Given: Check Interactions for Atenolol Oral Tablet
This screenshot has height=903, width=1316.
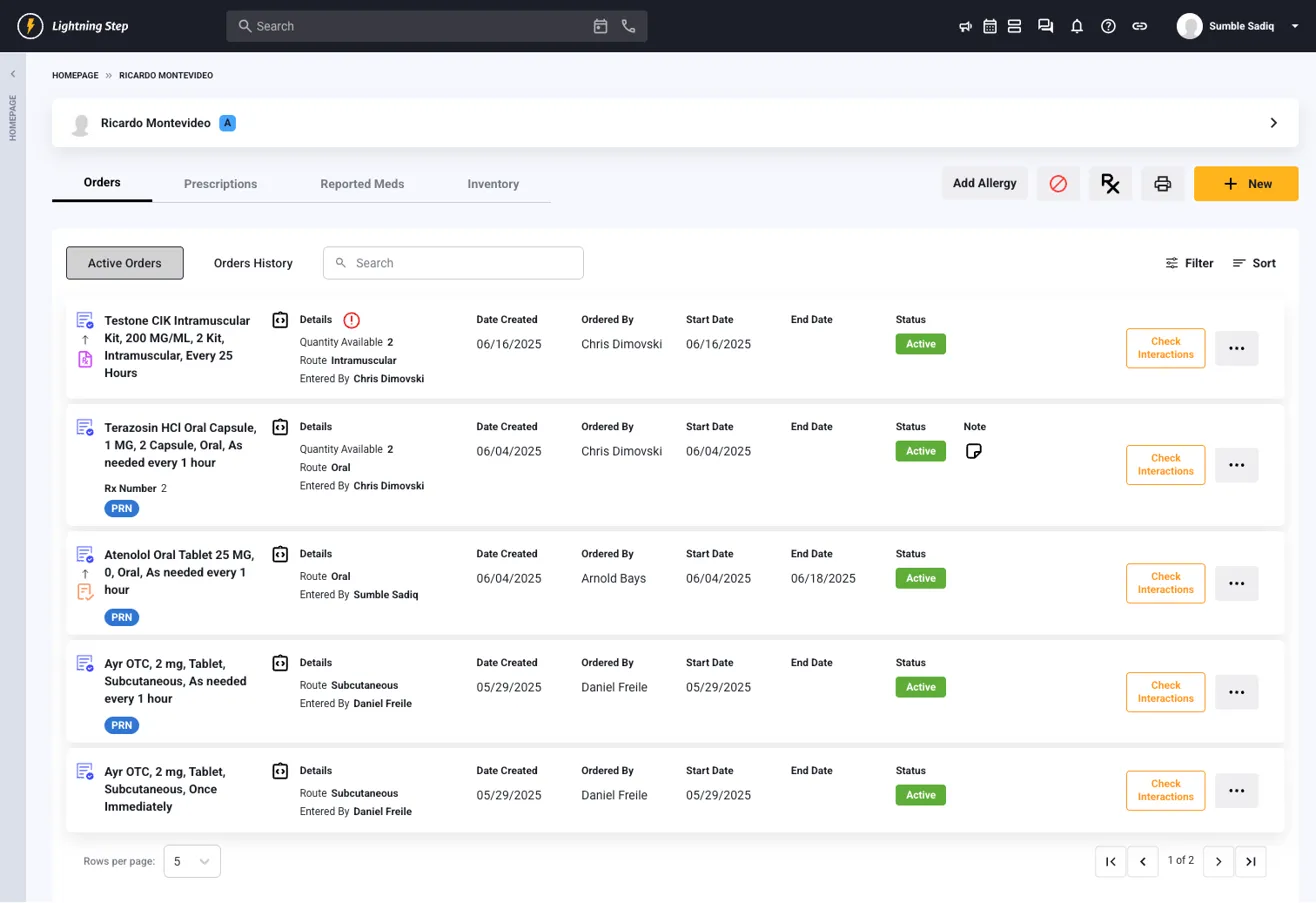Looking at the screenshot, I should click(1165, 583).
